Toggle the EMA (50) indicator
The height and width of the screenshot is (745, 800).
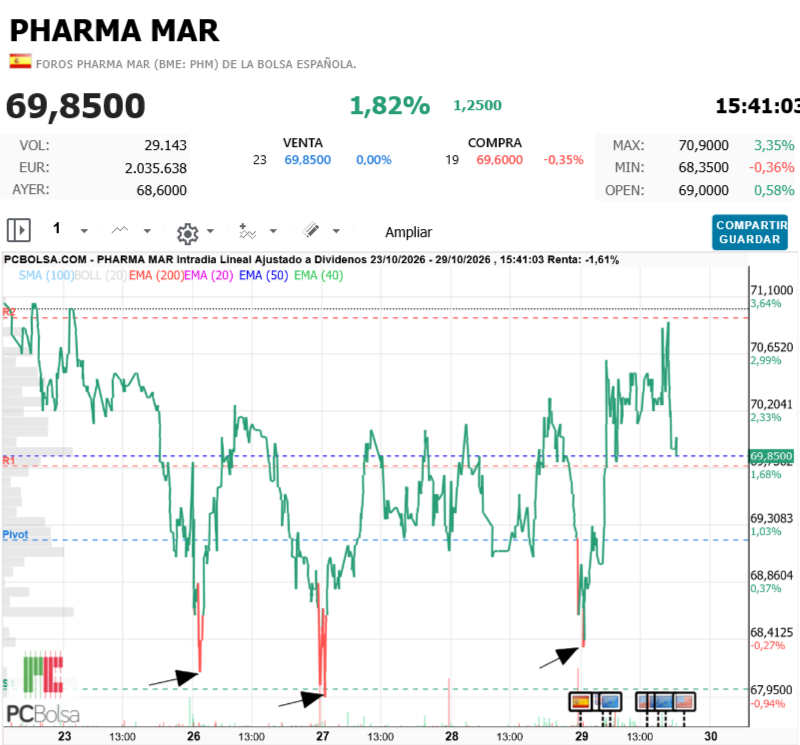263,276
